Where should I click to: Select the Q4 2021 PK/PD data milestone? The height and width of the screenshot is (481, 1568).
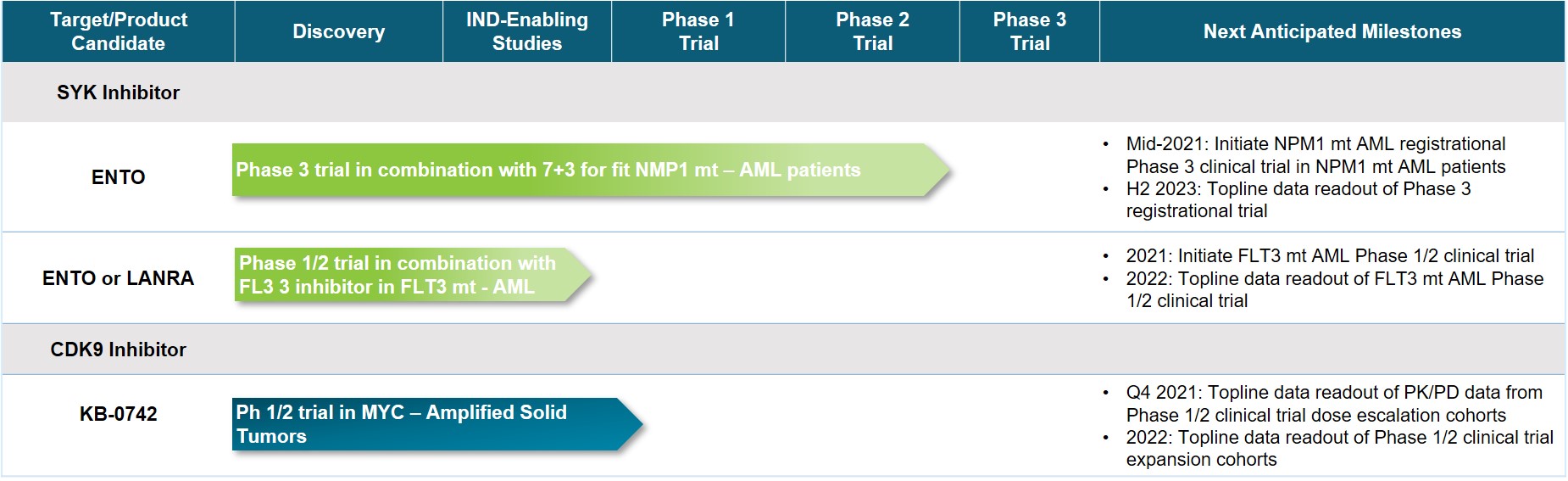tap(1333, 404)
